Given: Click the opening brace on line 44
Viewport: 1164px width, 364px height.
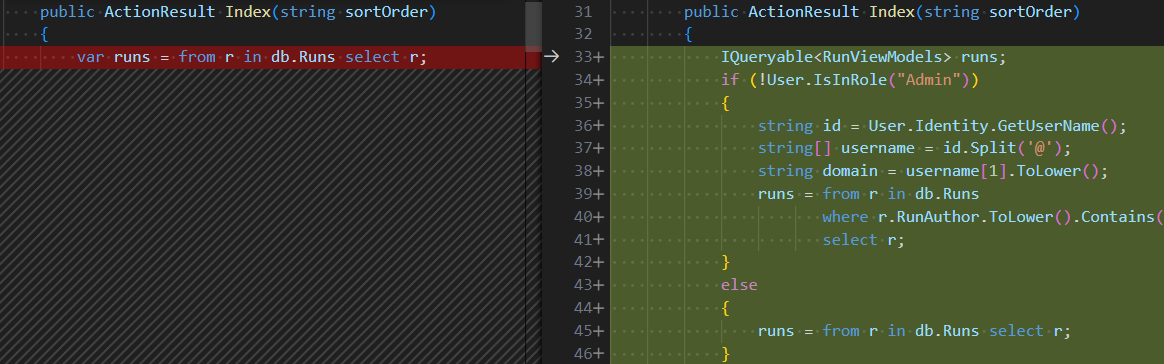Looking at the screenshot, I should pos(726,308).
